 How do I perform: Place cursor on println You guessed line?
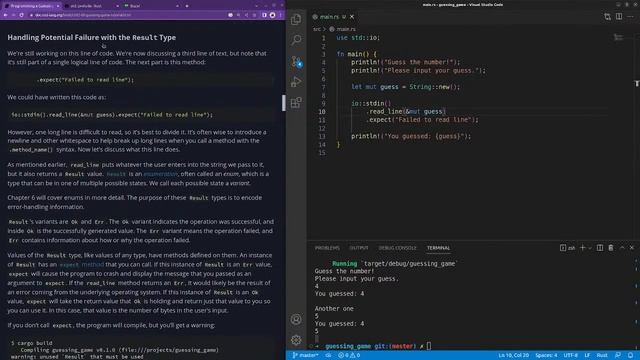[x=411, y=136]
